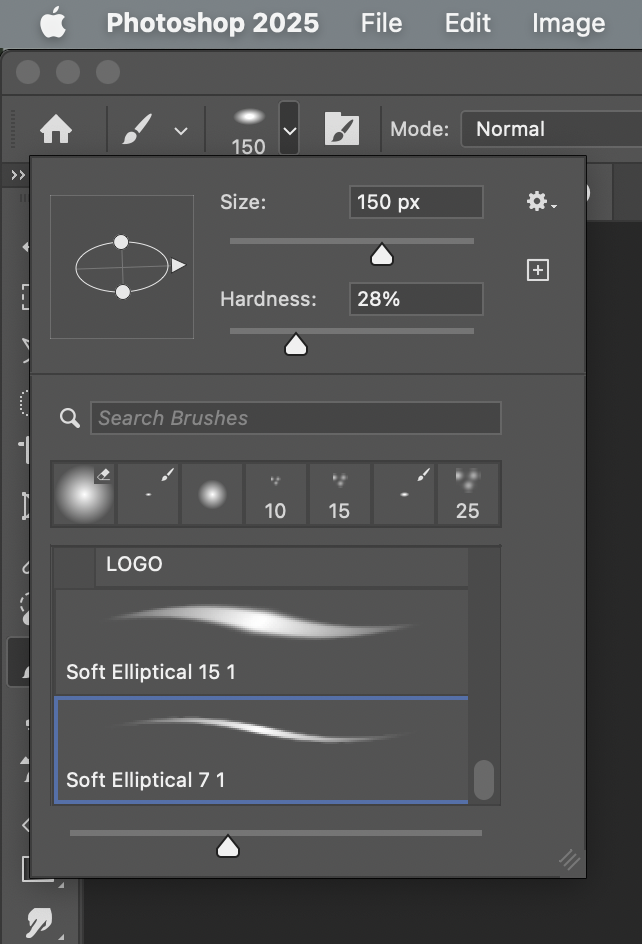This screenshot has height=944, width=642.
Task: Select the Soft Elliptical 15 1 brush
Action: 260,640
